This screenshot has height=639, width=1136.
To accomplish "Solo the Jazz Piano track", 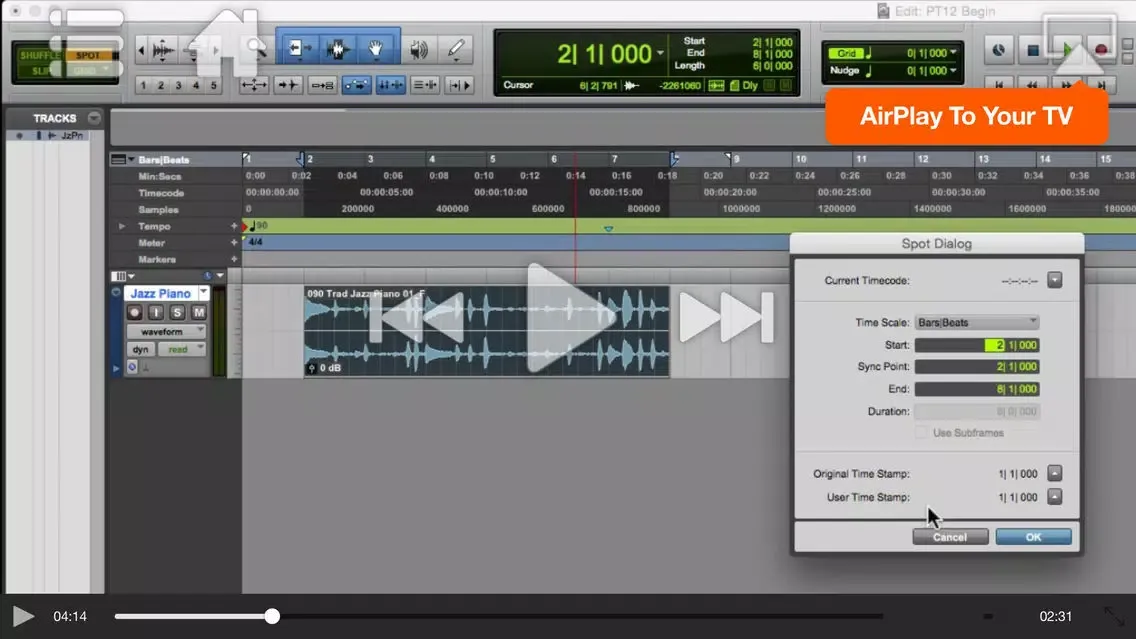I will [177, 312].
